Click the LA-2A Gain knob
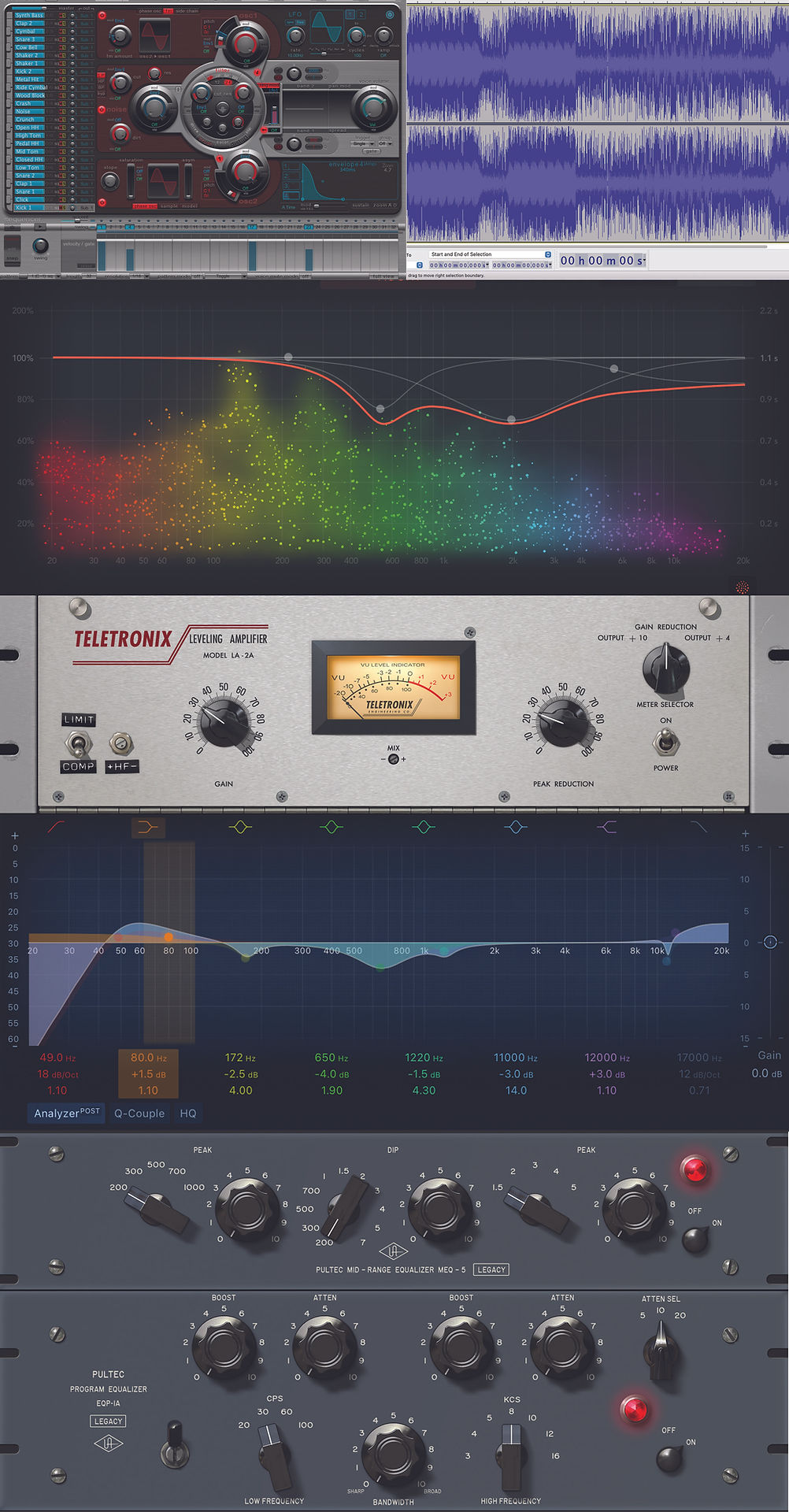The image size is (789, 1512). click(224, 722)
